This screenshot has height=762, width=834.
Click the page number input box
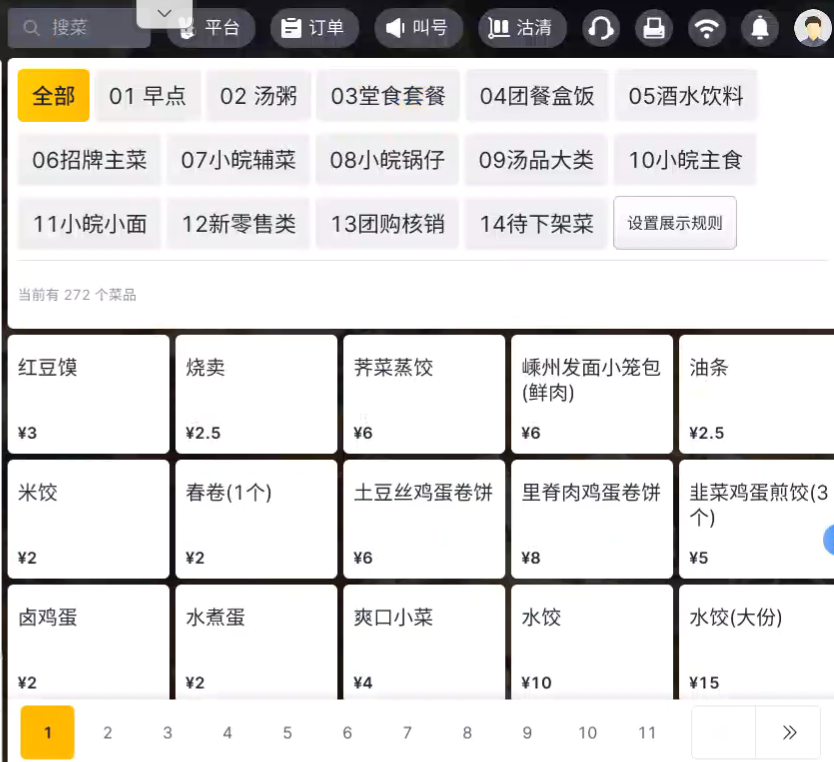click(723, 733)
